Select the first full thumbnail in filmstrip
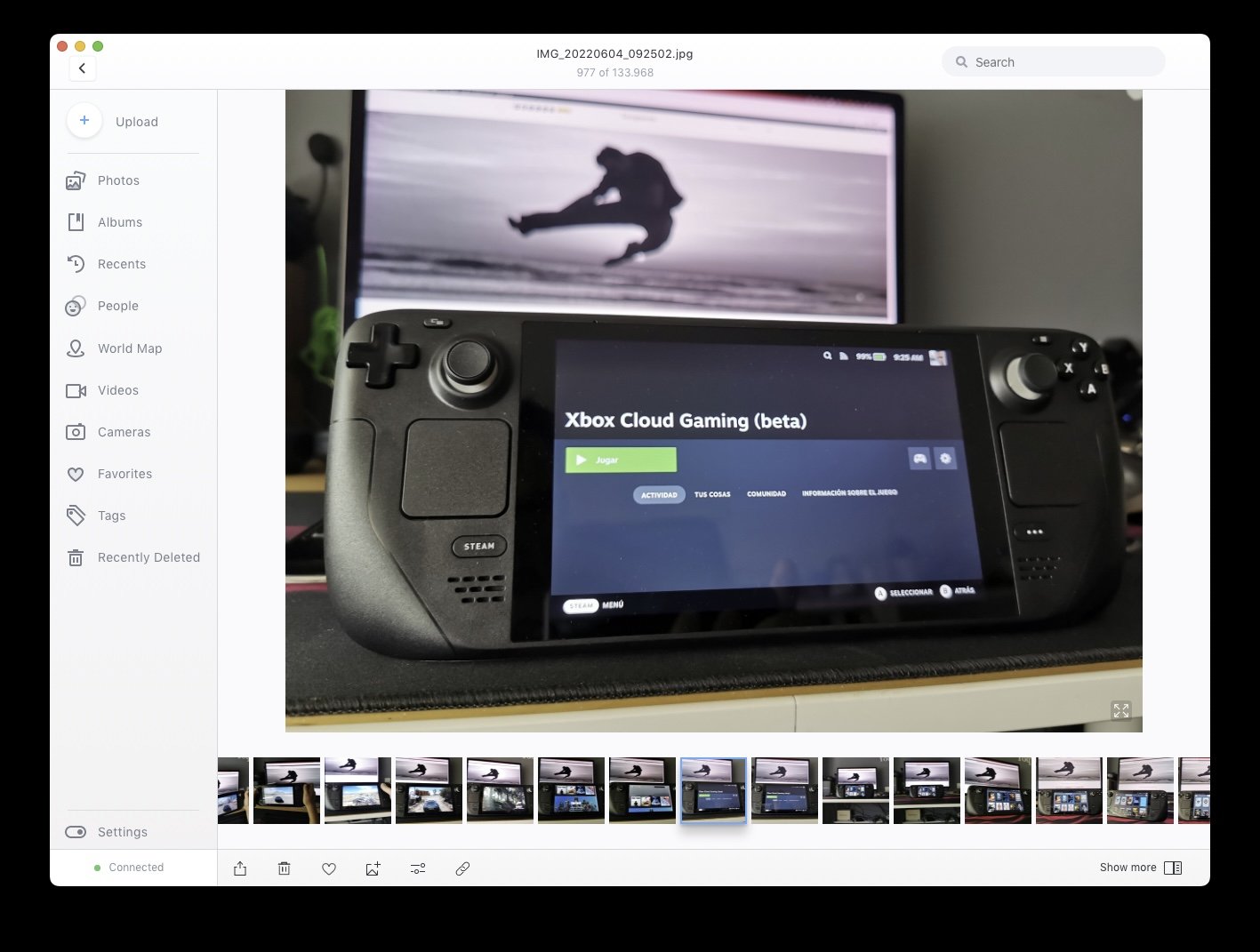The image size is (1260, 952). [286, 790]
